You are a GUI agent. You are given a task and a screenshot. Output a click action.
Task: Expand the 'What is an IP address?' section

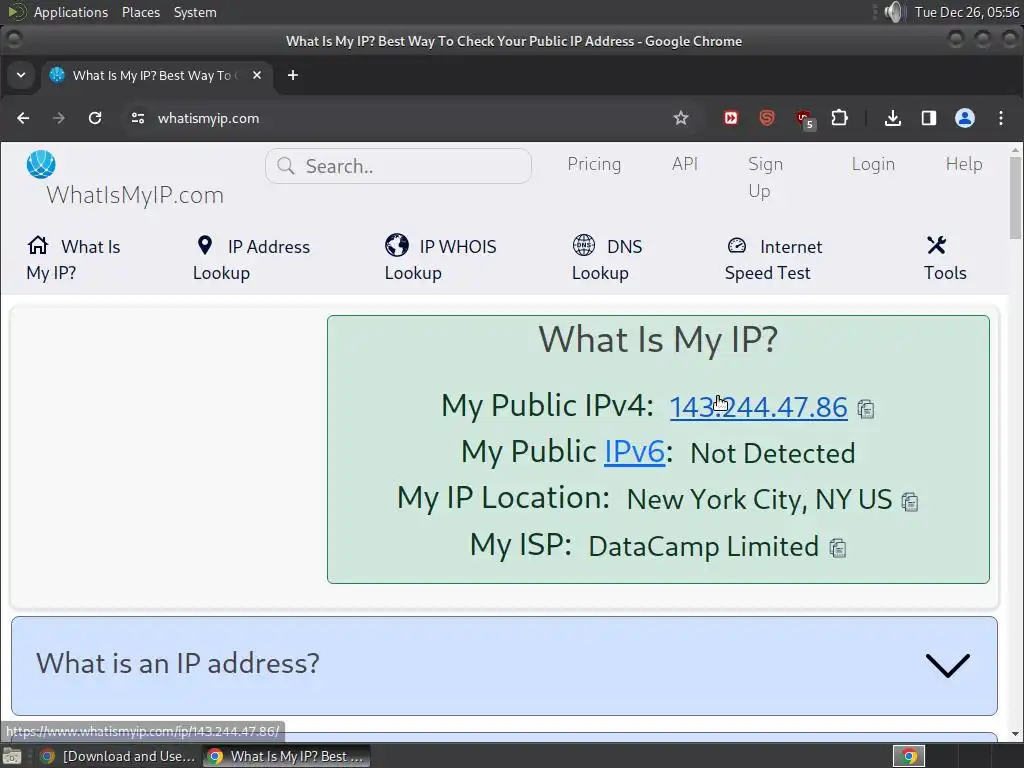504,665
